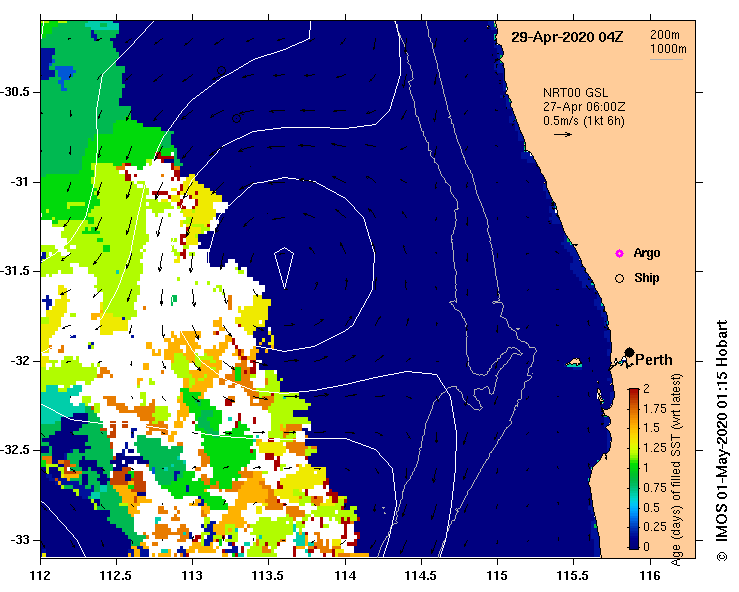Image resolution: width=739 pixels, height=592 pixels.
Task: Click the small triangular contour in eddy centre
Action: (x=284, y=267)
